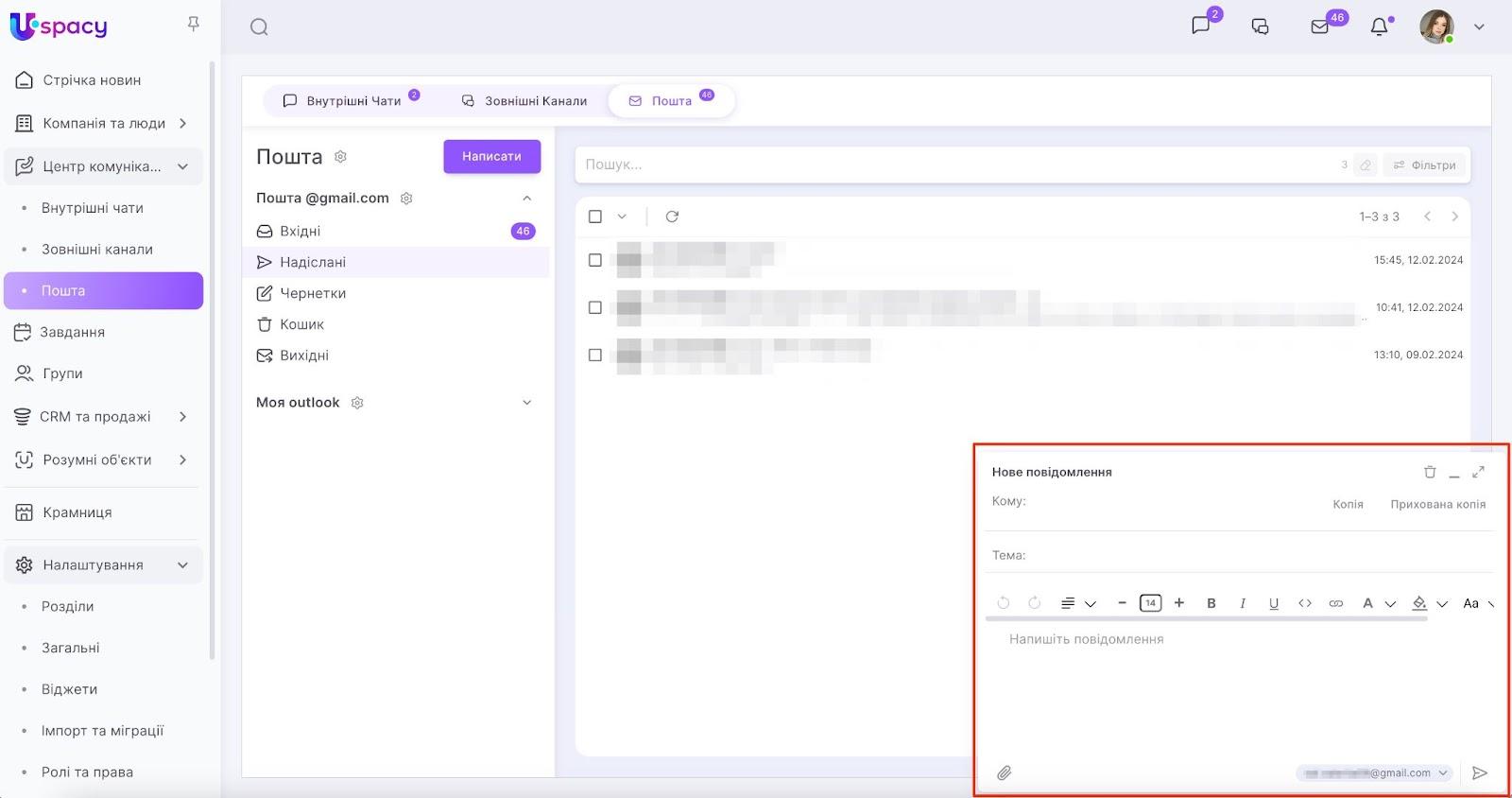The height and width of the screenshot is (798, 1512).
Task: Add Прихована копія recipients field
Action: [x=1437, y=504]
